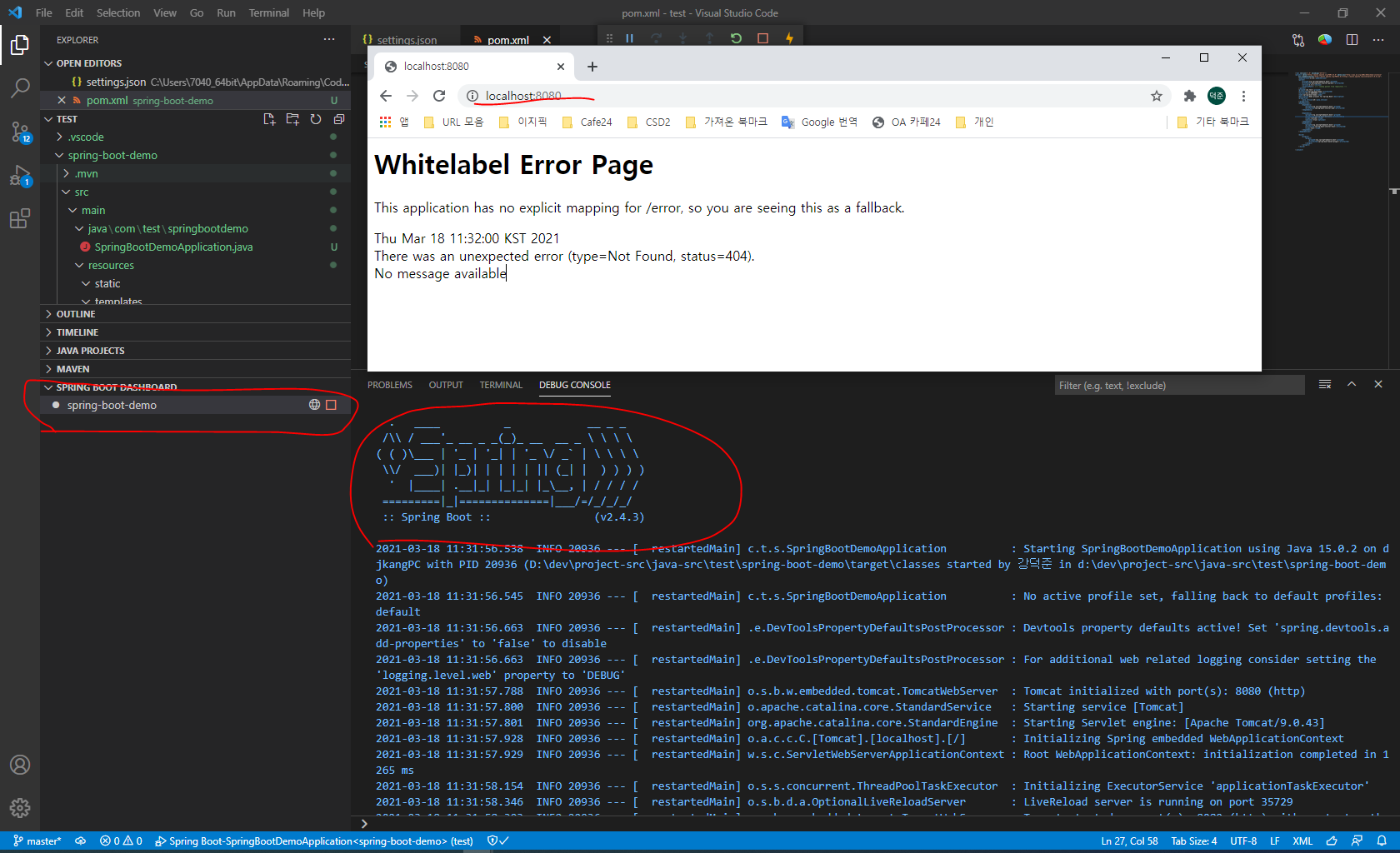Collapse all folders in TEST explorer
This screenshot has height=853, width=1400.
338,119
